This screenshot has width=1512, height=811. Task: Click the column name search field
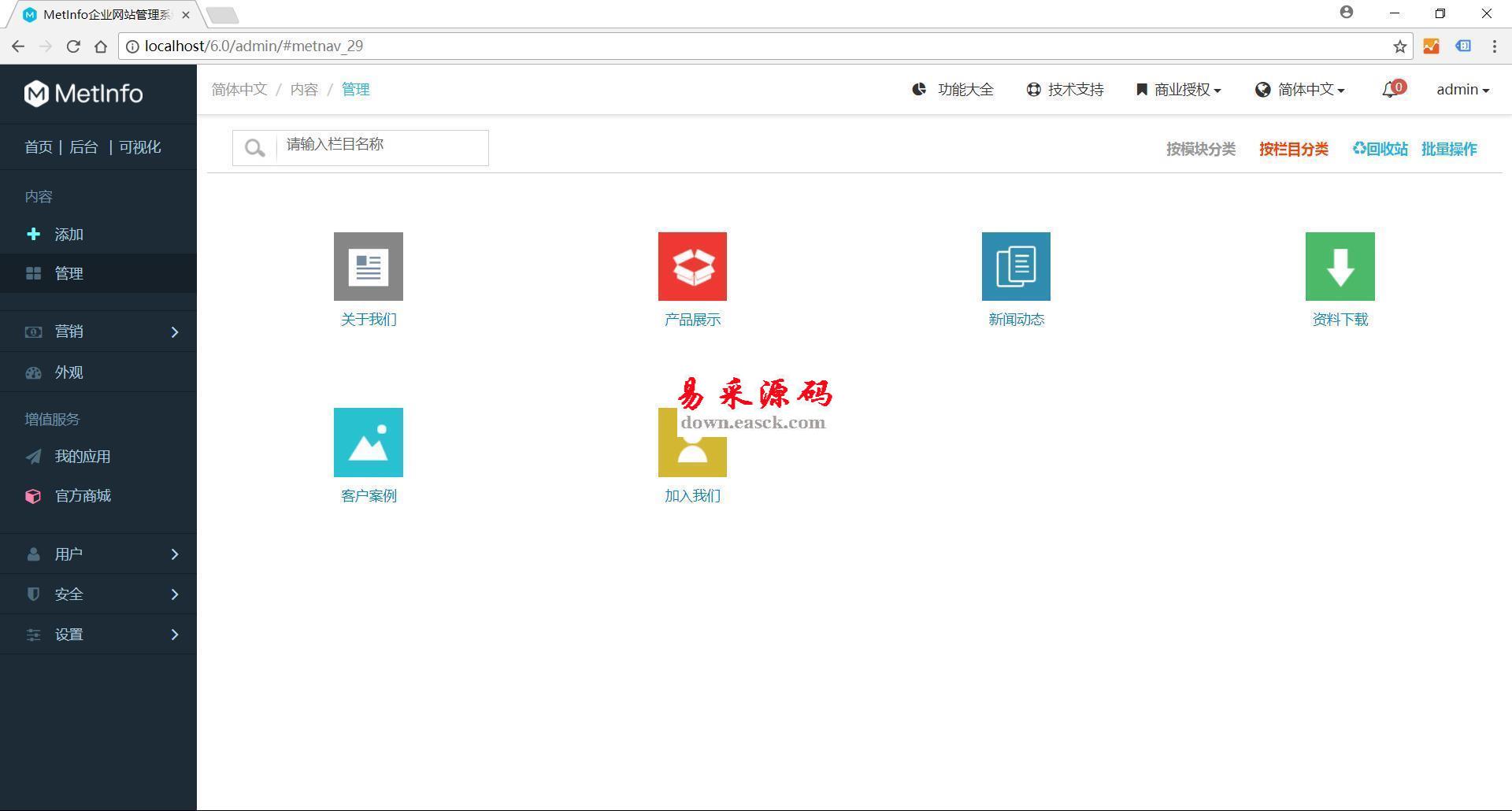(x=382, y=148)
